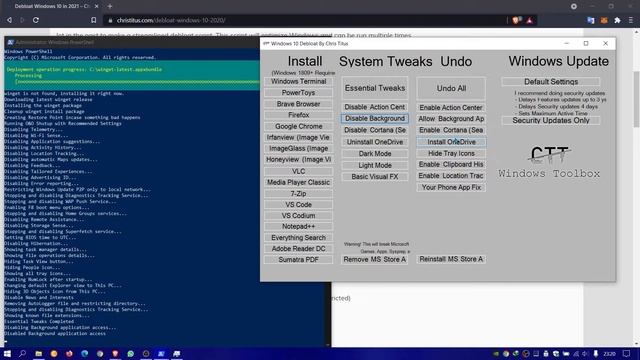Click the volume speaker icon in system tray

[x=586, y=354]
